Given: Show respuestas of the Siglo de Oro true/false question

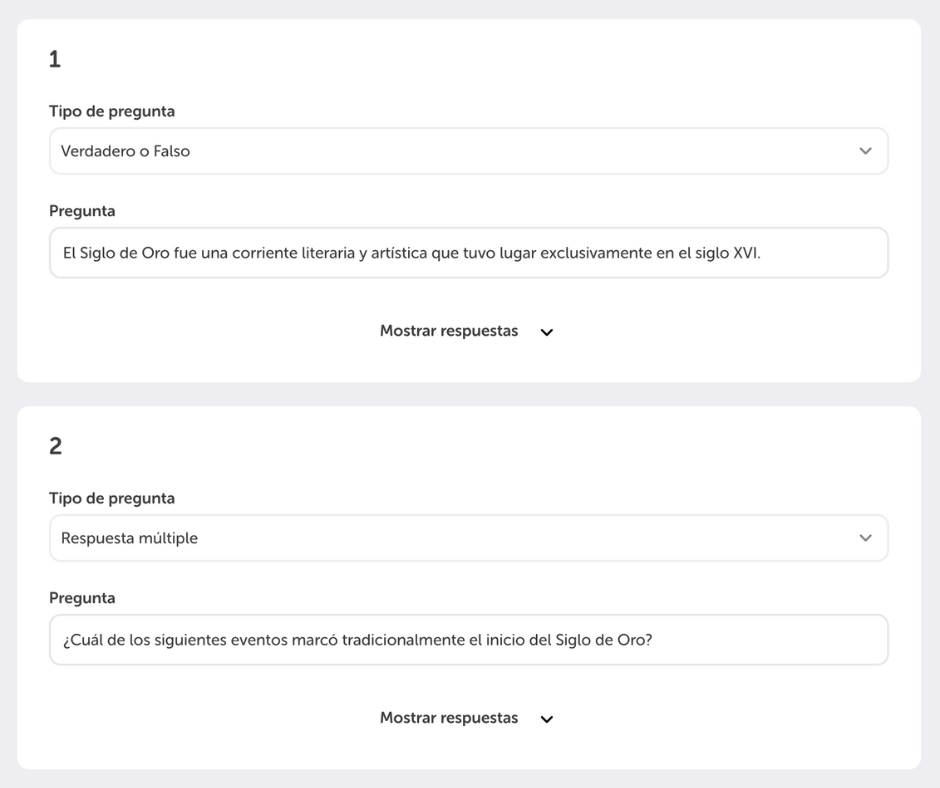Looking at the screenshot, I should click(x=448, y=330).
